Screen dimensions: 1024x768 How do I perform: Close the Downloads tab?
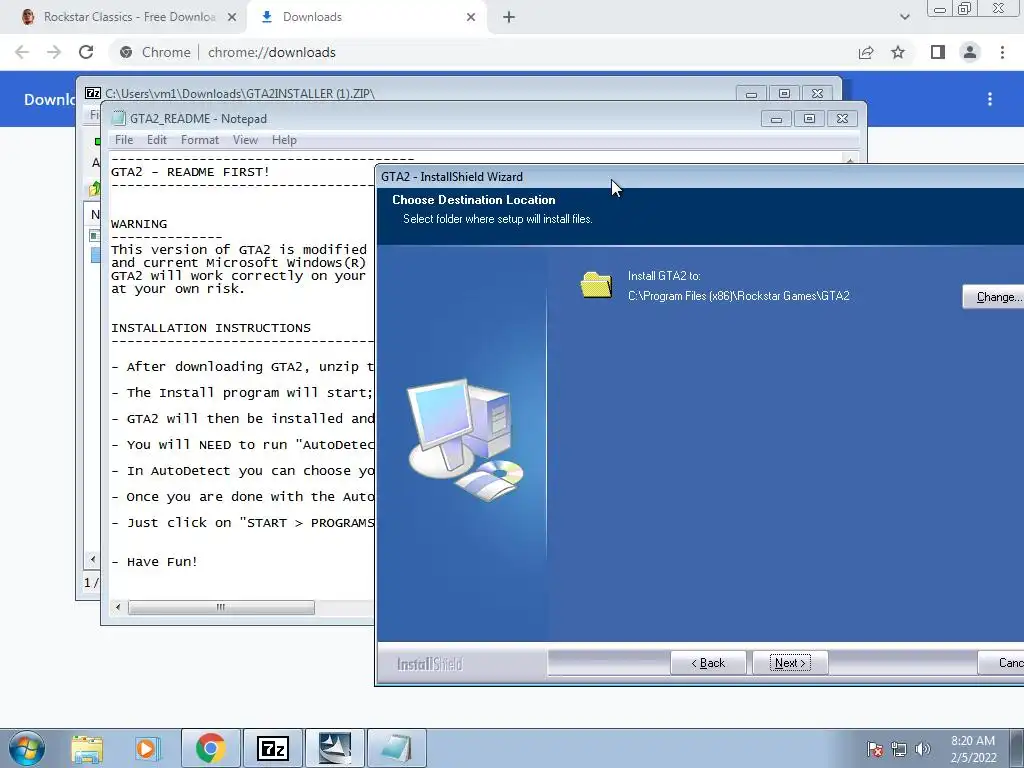[x=471, y=17]
